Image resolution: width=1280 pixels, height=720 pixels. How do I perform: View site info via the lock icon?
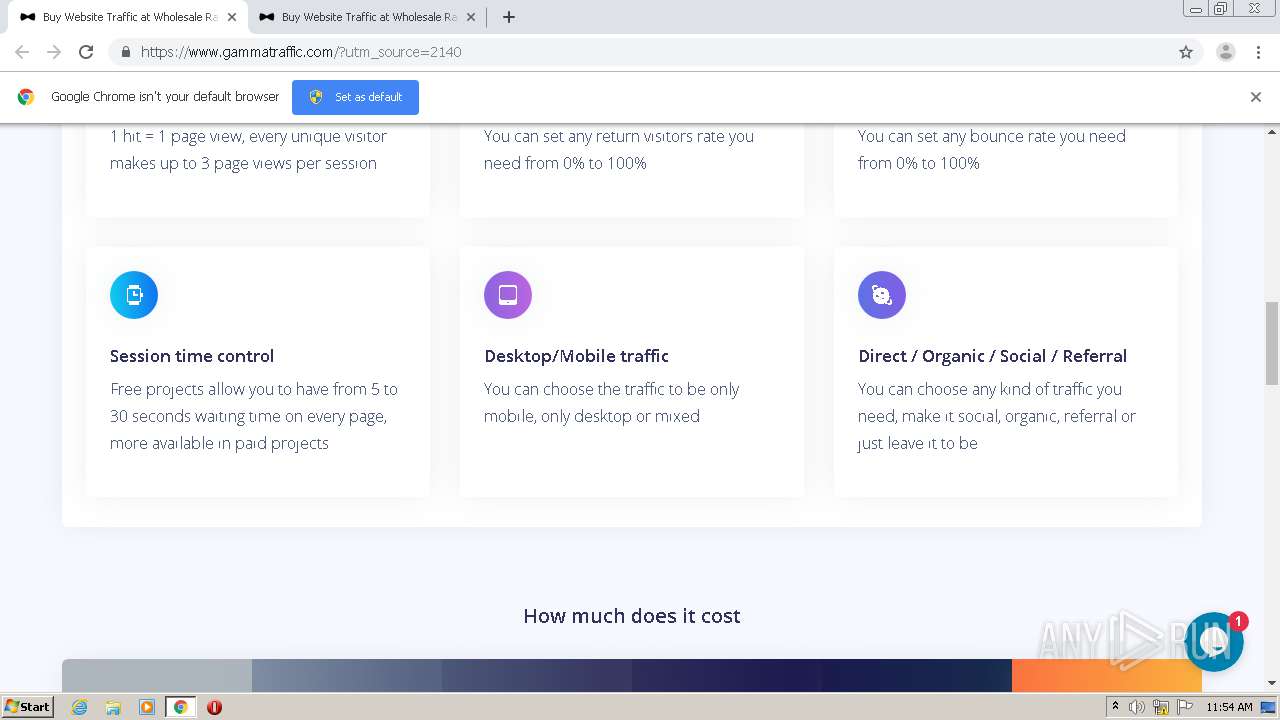[125, 52]
